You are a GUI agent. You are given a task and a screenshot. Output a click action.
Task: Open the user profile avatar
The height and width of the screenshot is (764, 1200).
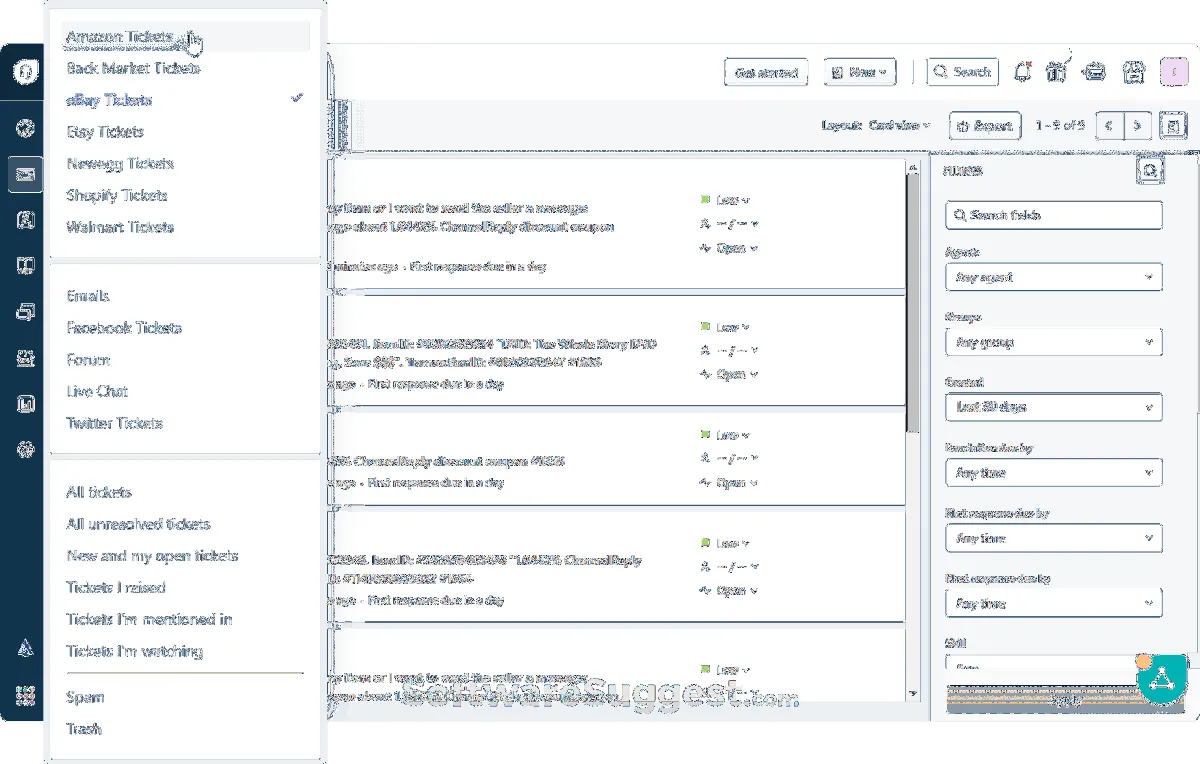[x=1172, y=72]
